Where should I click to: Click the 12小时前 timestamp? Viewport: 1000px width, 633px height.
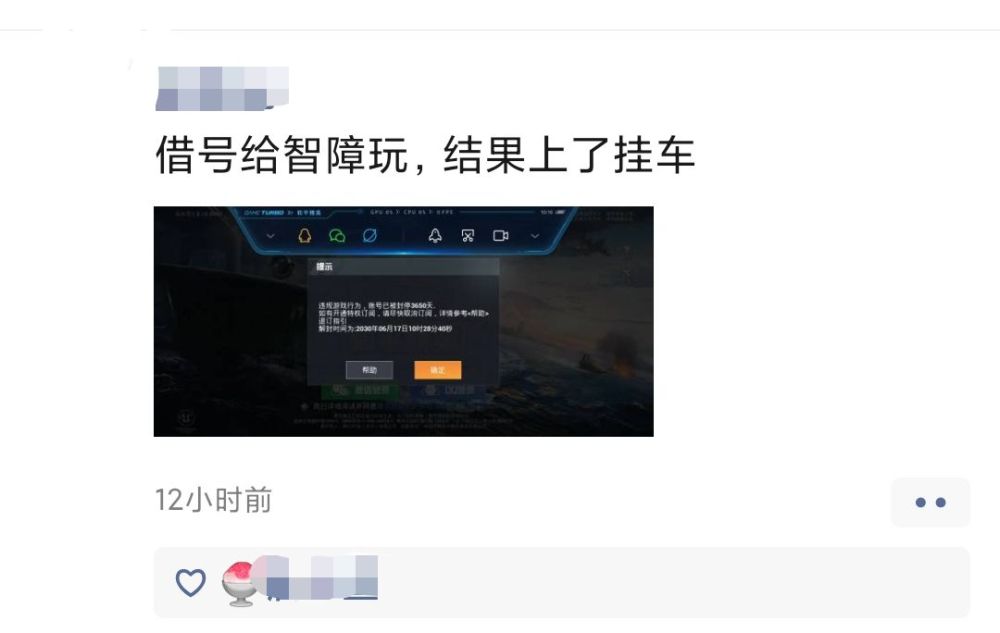point(214,500)
